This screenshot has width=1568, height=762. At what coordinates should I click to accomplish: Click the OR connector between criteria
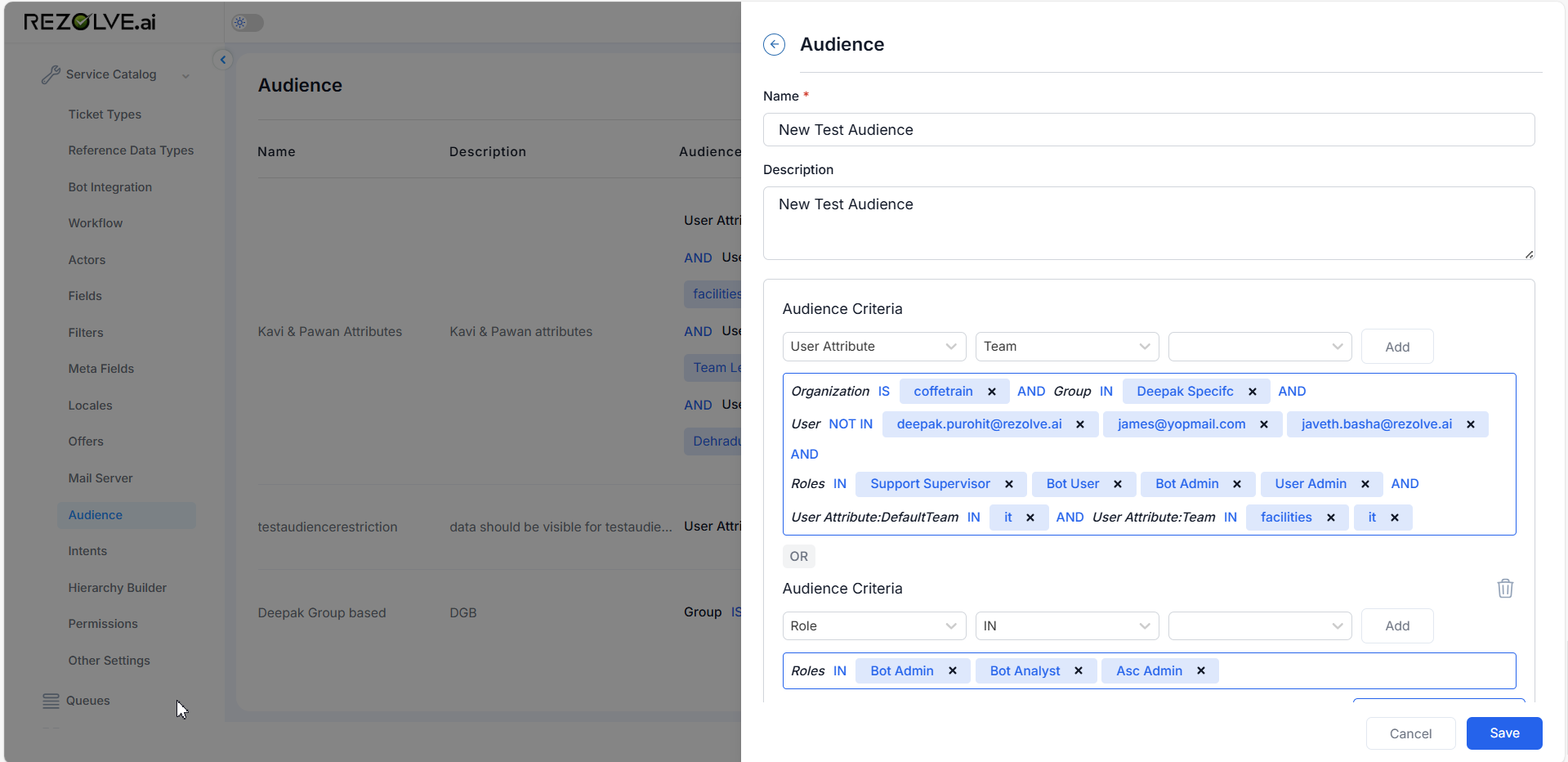(x=798, y=557)
